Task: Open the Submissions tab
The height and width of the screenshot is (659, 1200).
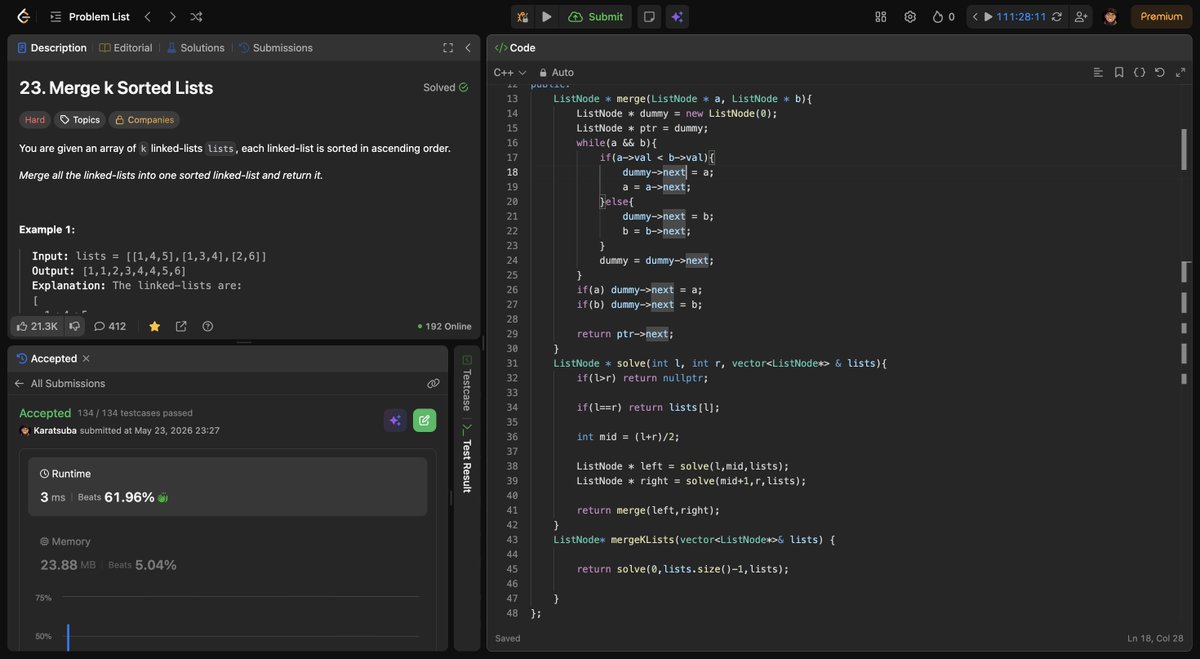Action: pyautogui.click(x=275, y=47)
